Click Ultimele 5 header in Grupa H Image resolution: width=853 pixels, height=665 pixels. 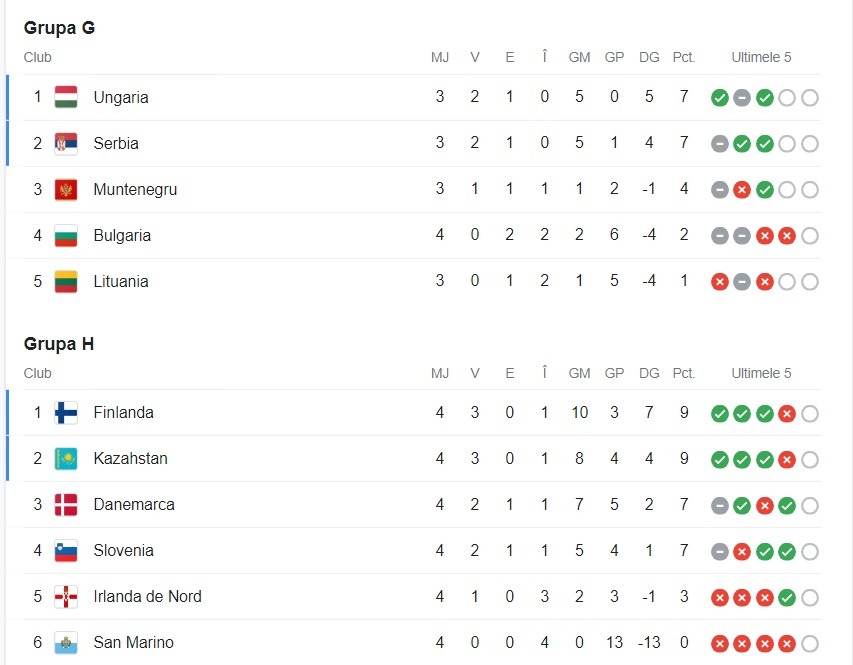click(x=761, y=373)
